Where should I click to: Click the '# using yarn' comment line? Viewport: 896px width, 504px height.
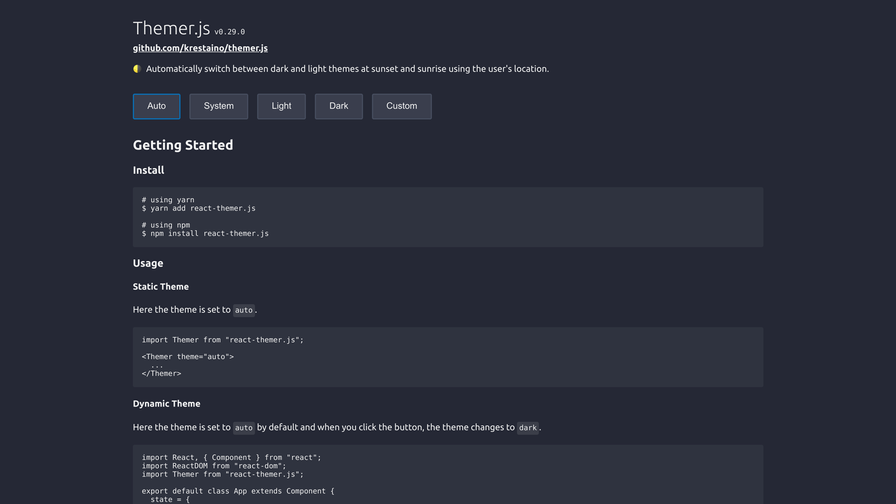[168, 200]
